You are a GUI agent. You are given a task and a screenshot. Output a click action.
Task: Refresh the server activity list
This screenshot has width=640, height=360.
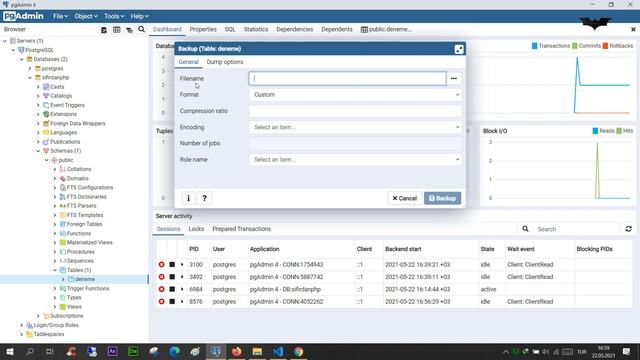pos(629,229)
